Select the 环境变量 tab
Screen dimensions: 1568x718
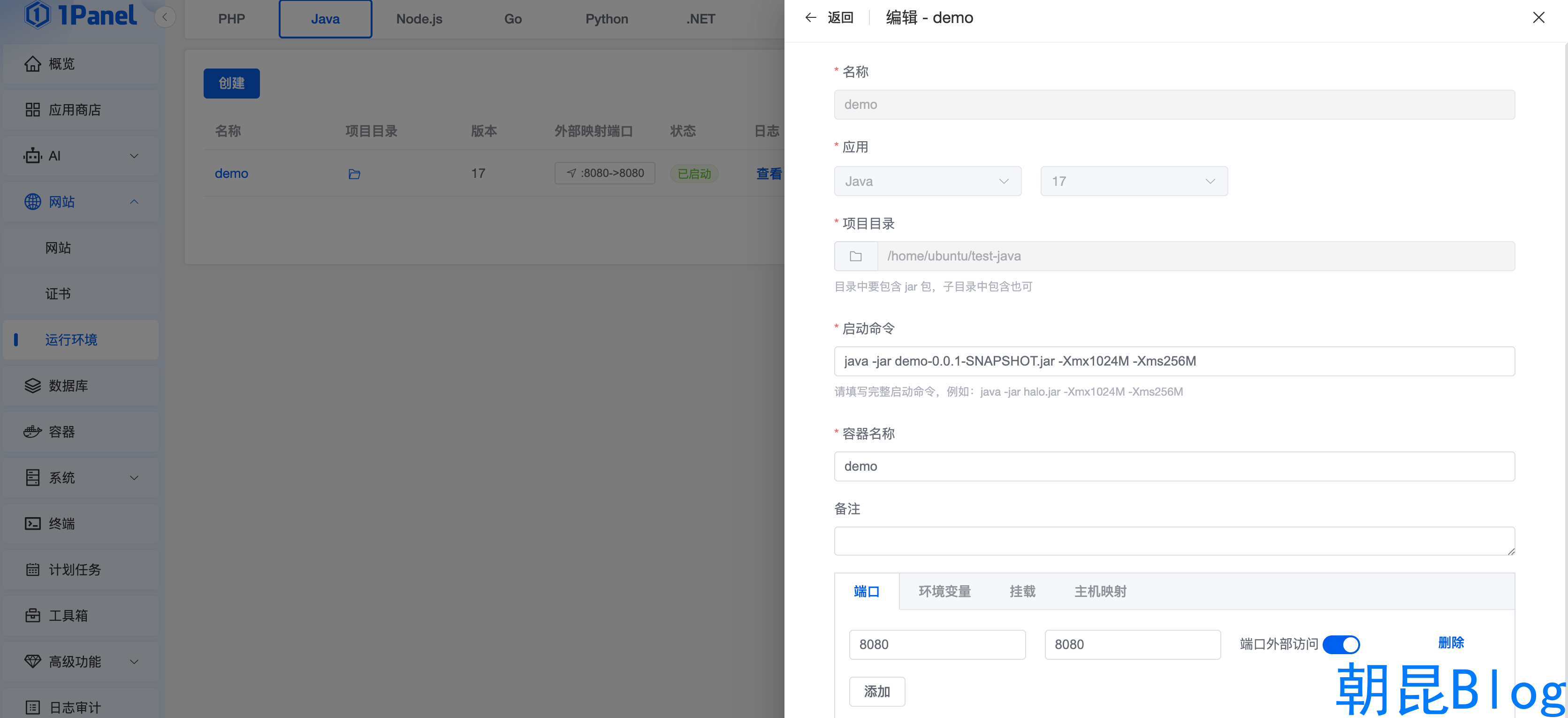point(945,591)
